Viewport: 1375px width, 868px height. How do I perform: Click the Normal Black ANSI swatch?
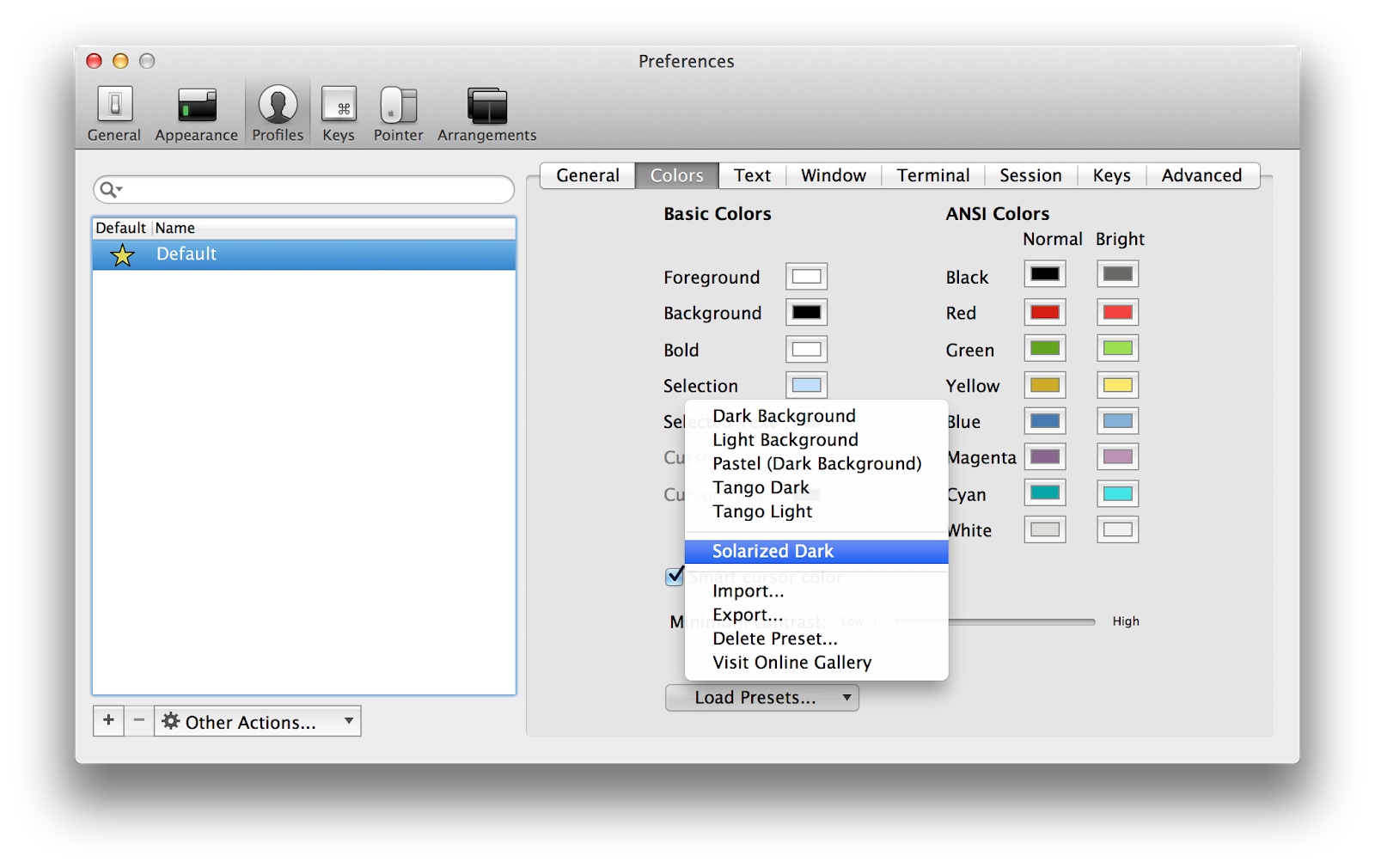tap(1045, 275)
